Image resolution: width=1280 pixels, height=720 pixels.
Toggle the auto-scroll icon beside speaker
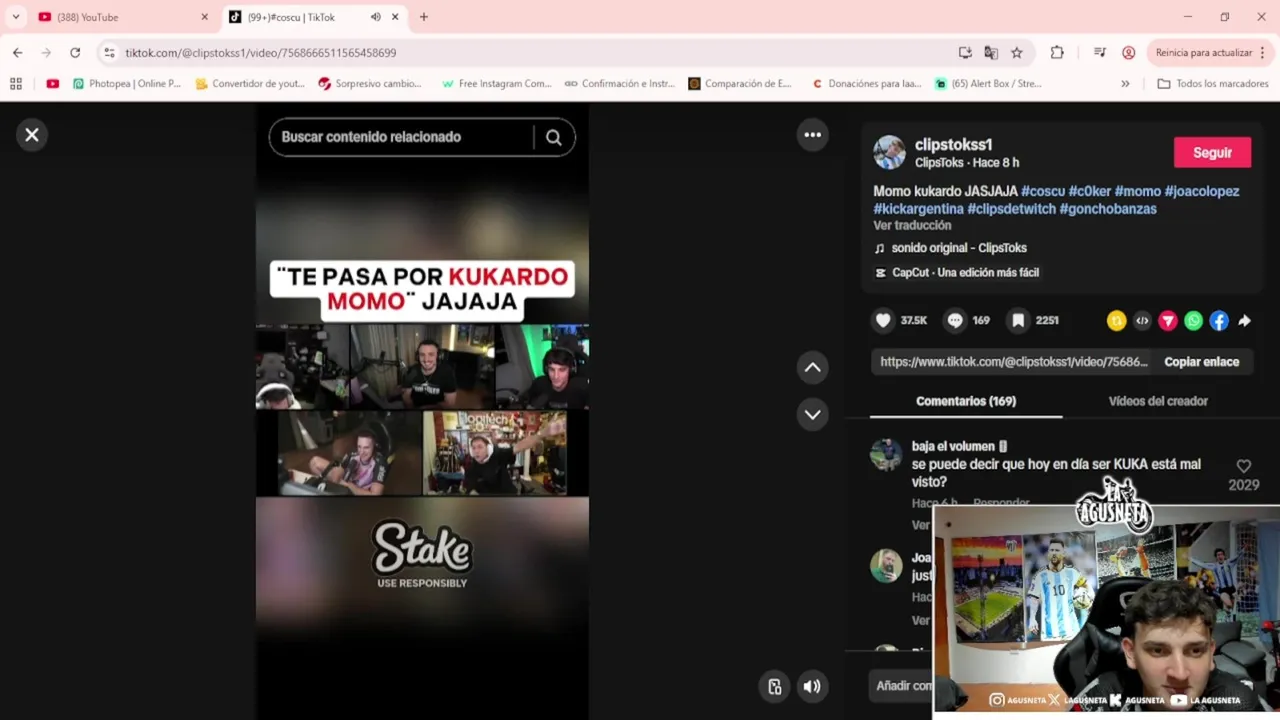pyautogui.click(x=774, y=686)
